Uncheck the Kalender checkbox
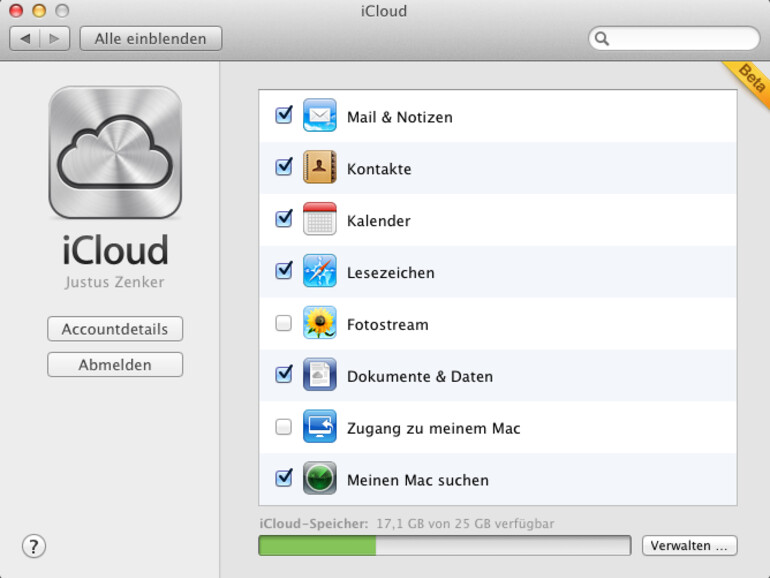The height and width of the screenshot is (578, 770). pos(284,219)
